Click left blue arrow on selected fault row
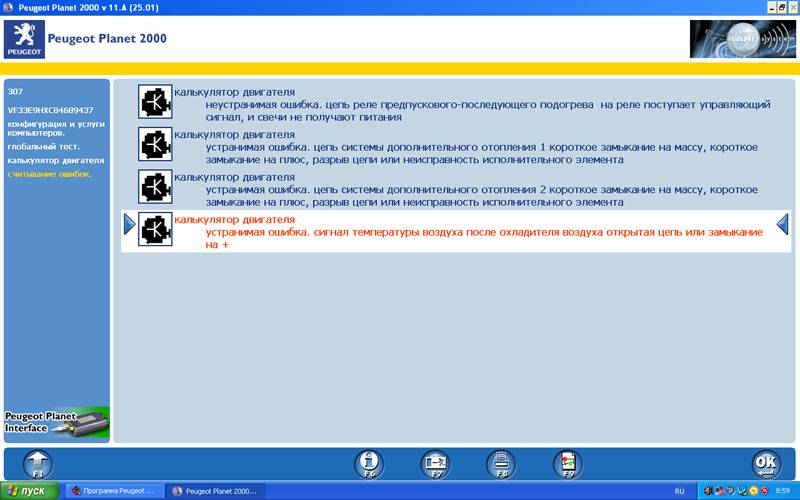 click(x=129, y=226)
